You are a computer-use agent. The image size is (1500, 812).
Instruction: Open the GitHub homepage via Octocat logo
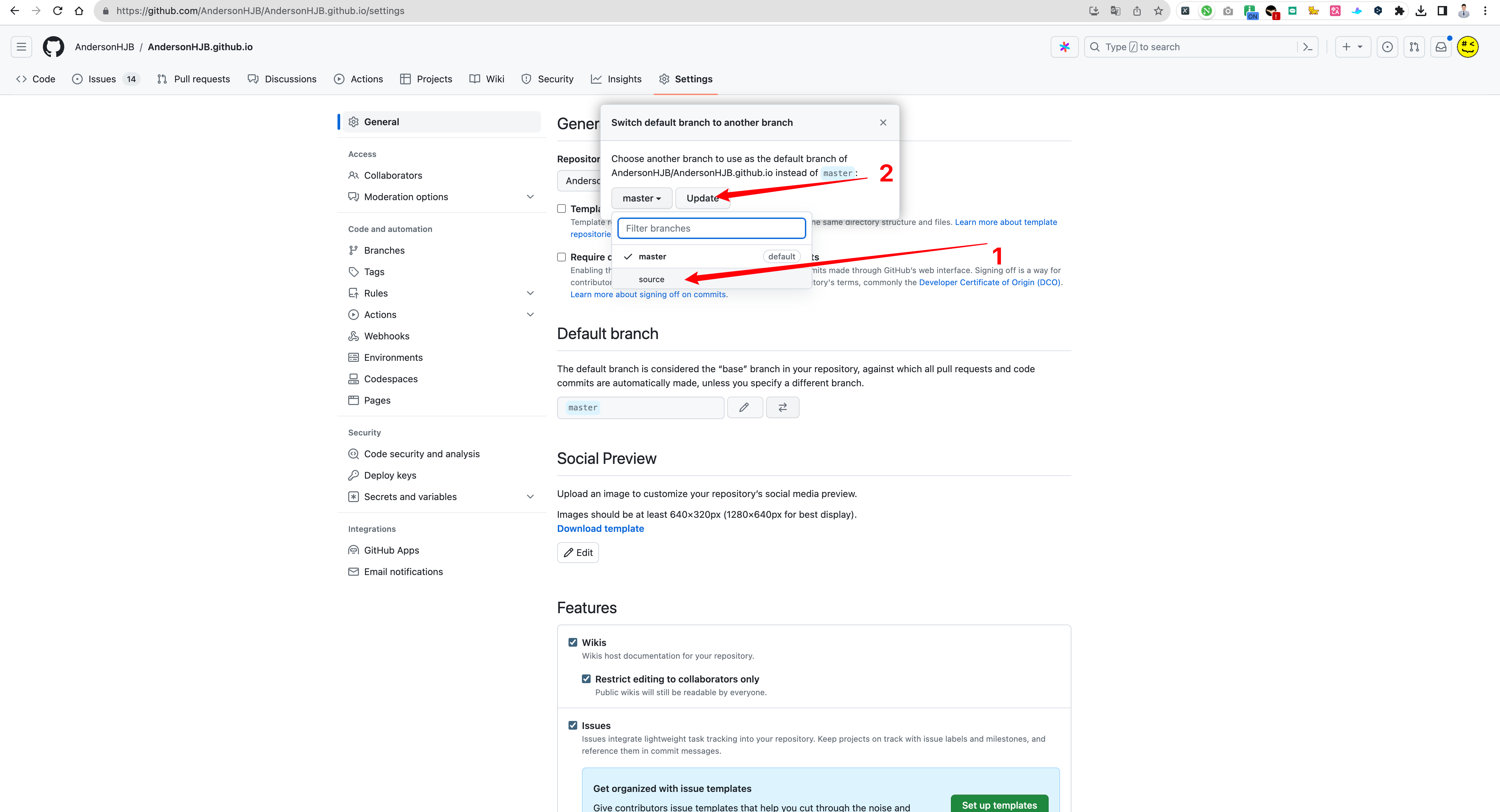click(53, 47)
